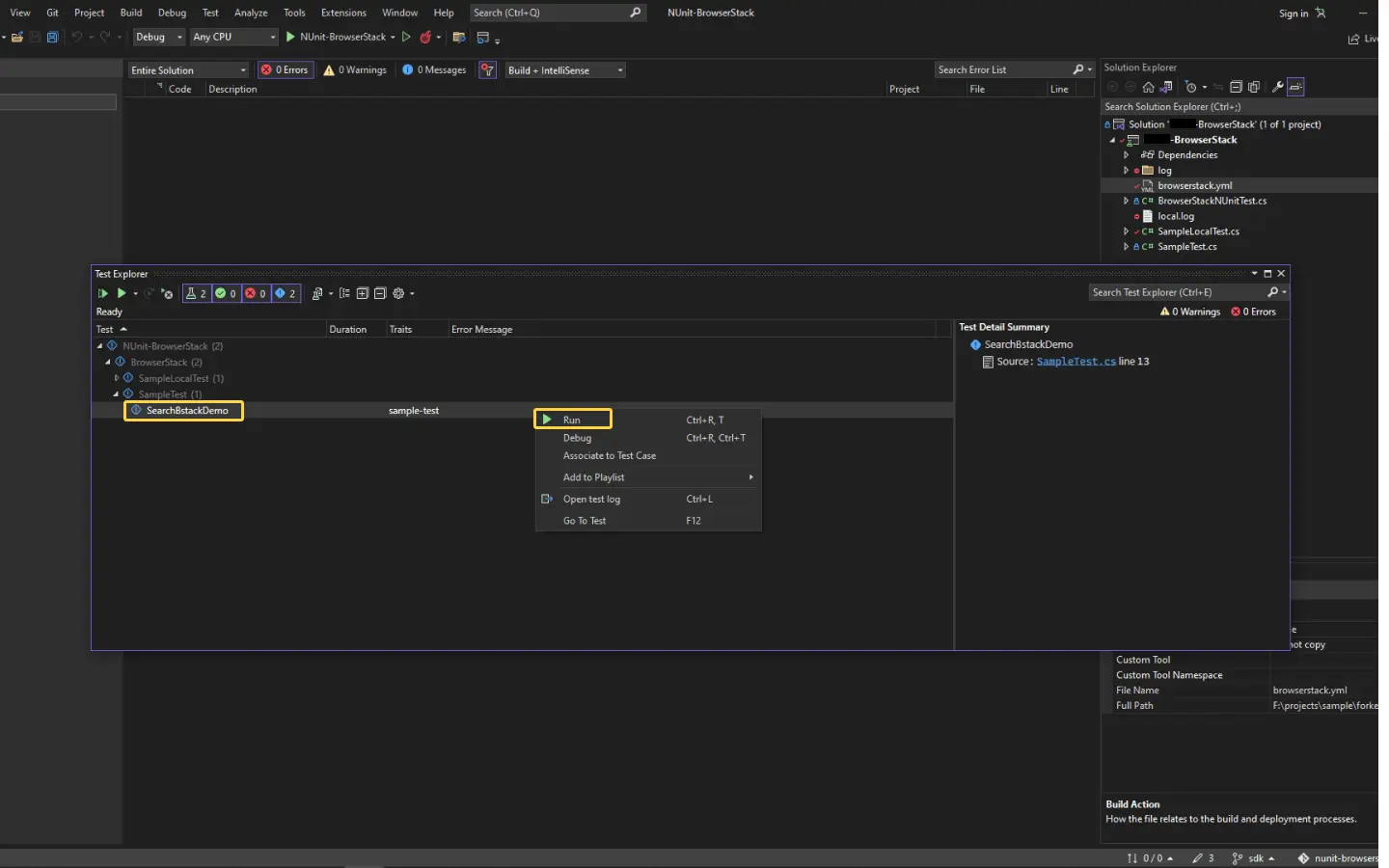Open Properties wrench icon in Solution Explorer
Viewport: 1389px width, 868px height.
tap(1277, 87)
